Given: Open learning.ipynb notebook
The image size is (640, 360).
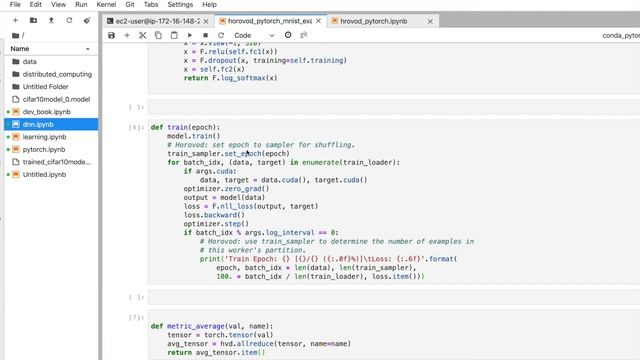Looking at the screenshot, I should tap(51, 137).
